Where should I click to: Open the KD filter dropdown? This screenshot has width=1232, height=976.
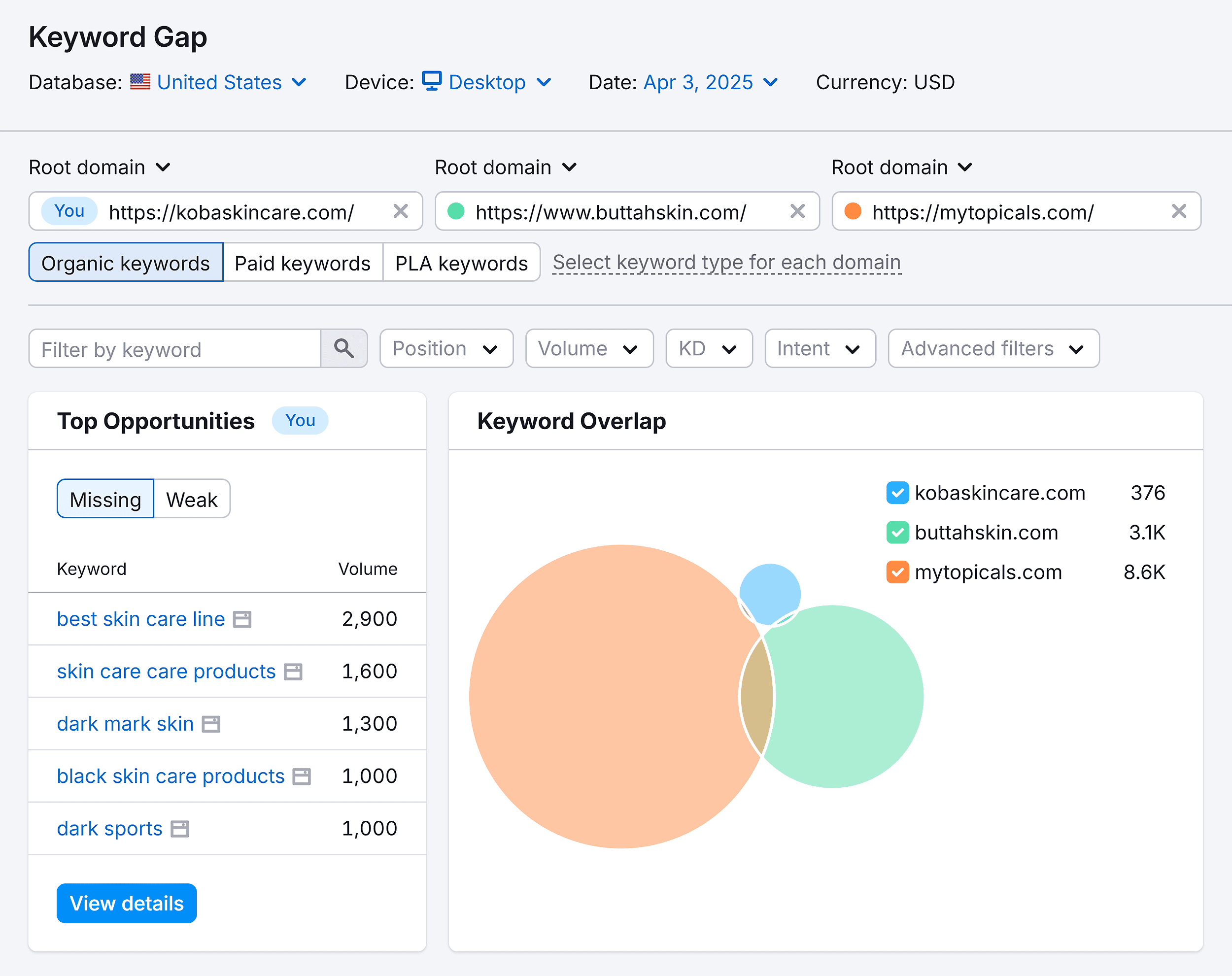(709, 348)
